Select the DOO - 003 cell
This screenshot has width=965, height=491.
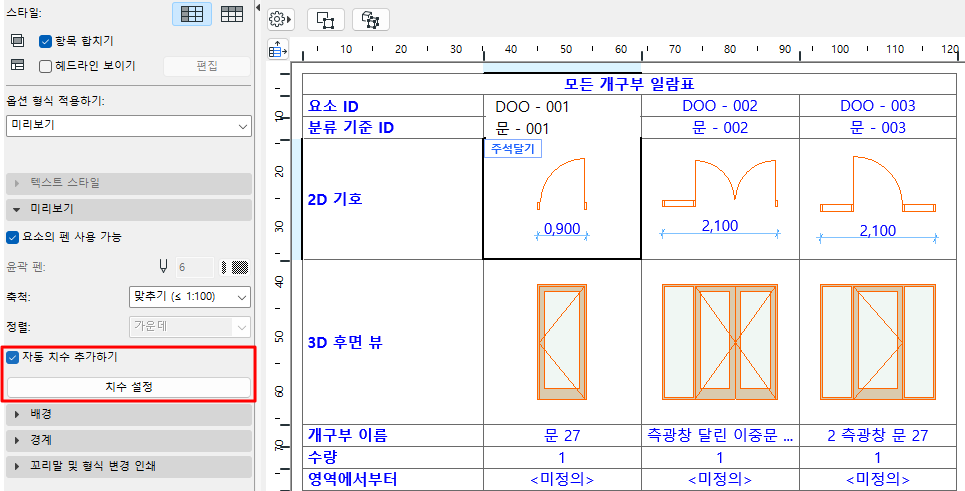tap(878, 106)
